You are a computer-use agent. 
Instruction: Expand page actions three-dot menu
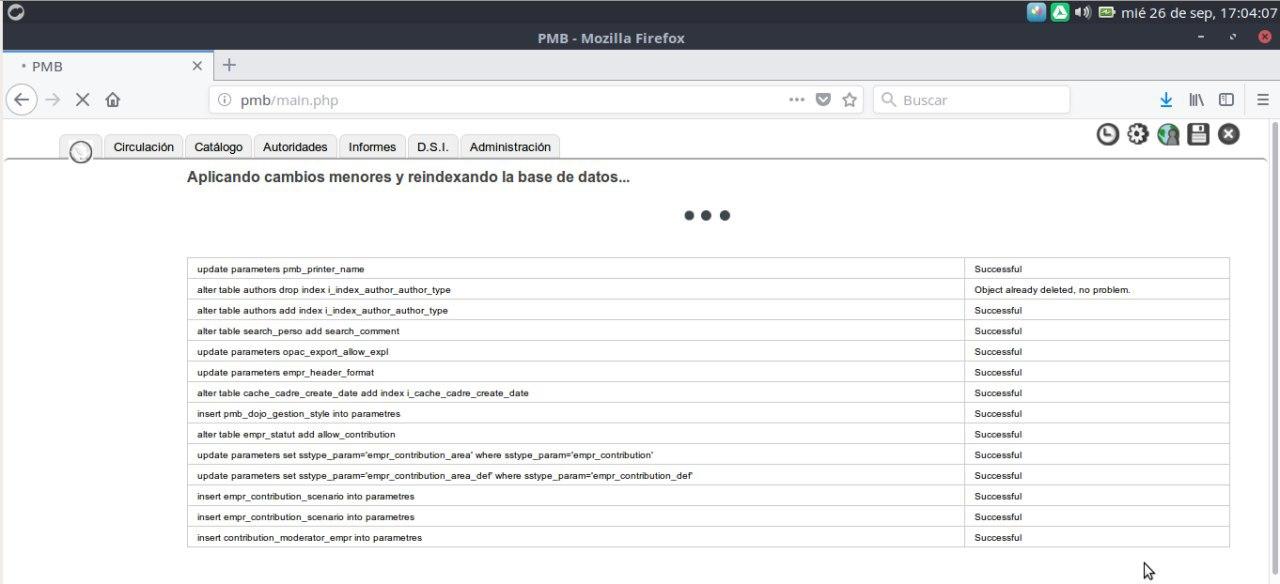[x=797, y=100]
